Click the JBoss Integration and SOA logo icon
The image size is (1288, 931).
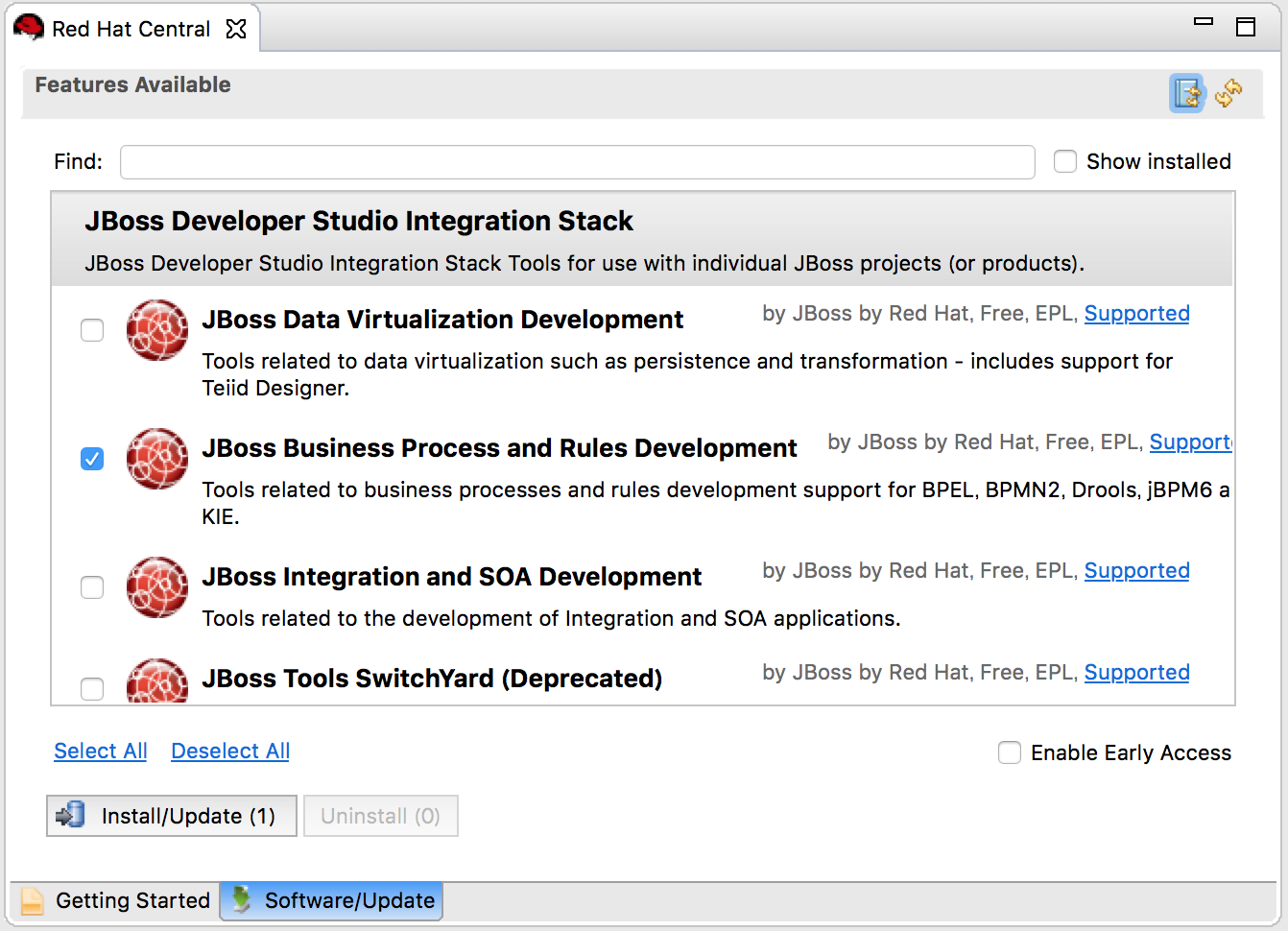(156, 587)
